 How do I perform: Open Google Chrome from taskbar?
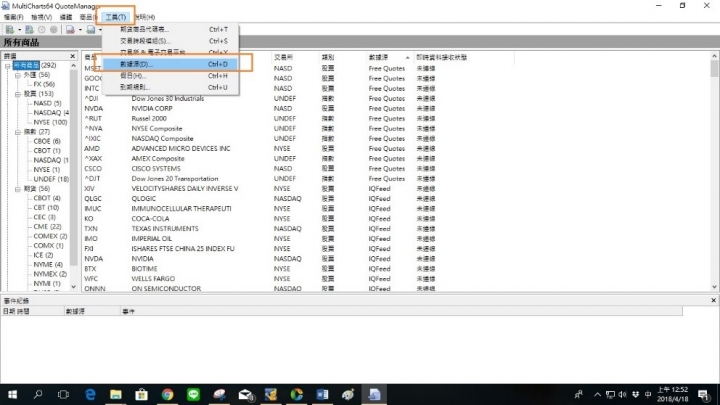(x=168, y=394)
